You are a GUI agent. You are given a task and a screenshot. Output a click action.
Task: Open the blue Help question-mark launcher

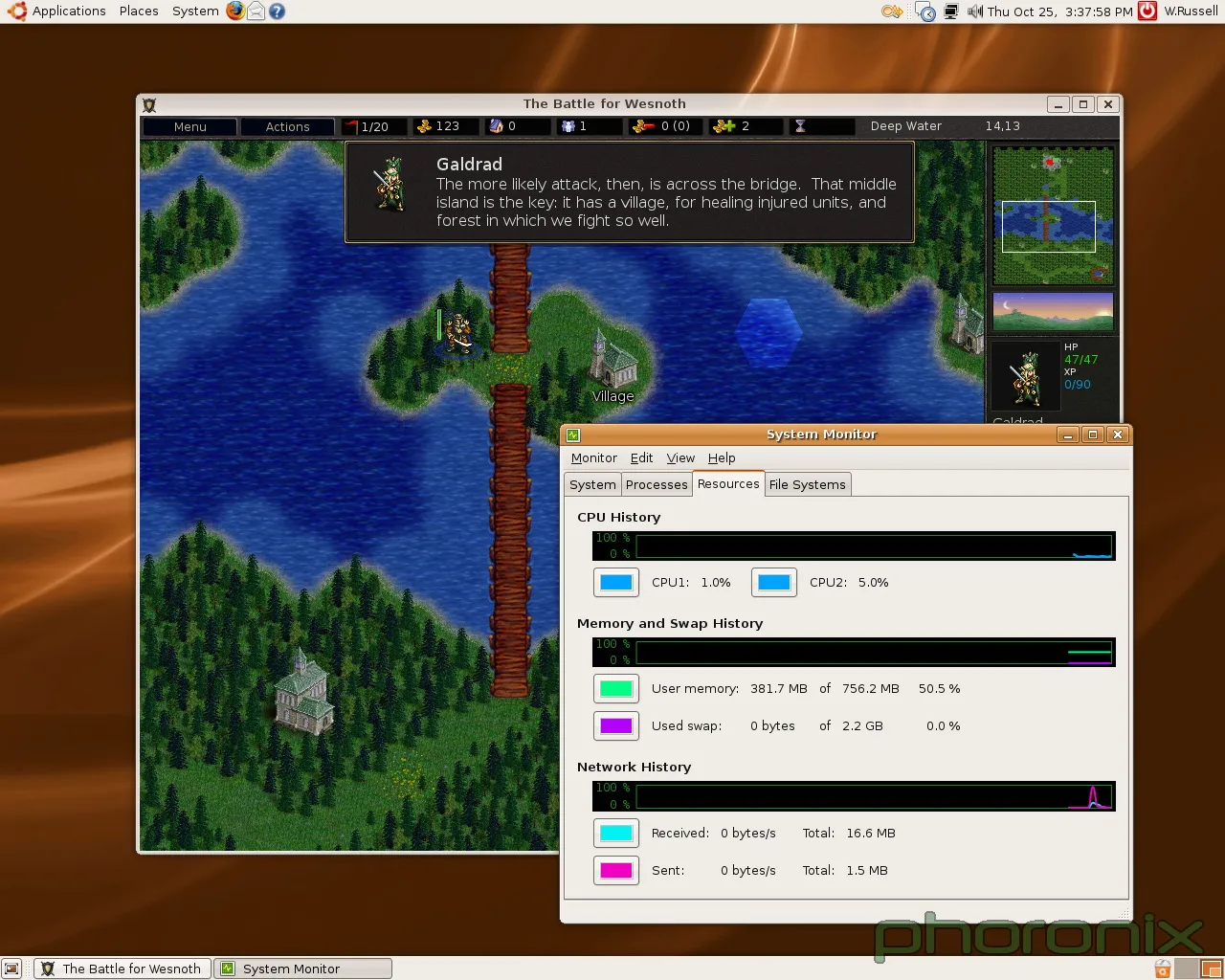pos(277,11)
